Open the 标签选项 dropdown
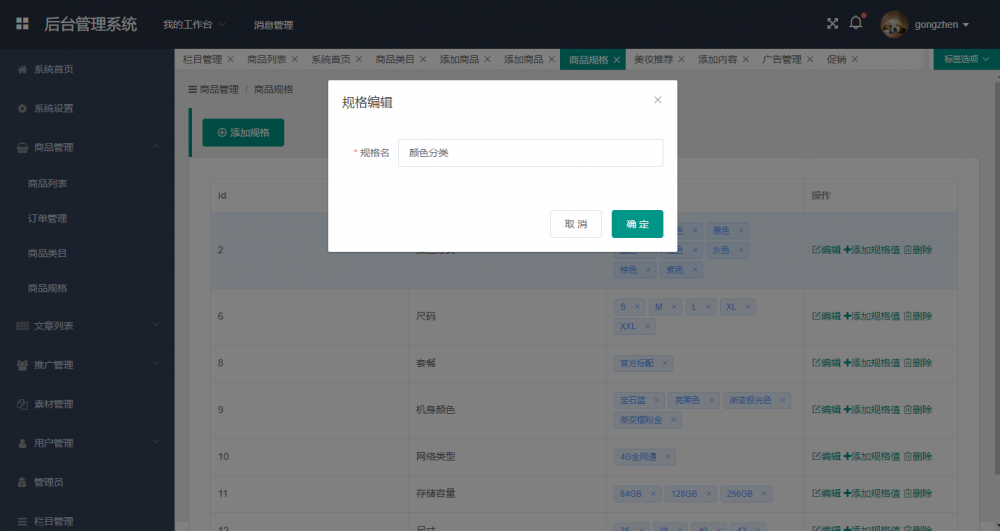This screenshot has height=531, width=1000. coord(966,59)
